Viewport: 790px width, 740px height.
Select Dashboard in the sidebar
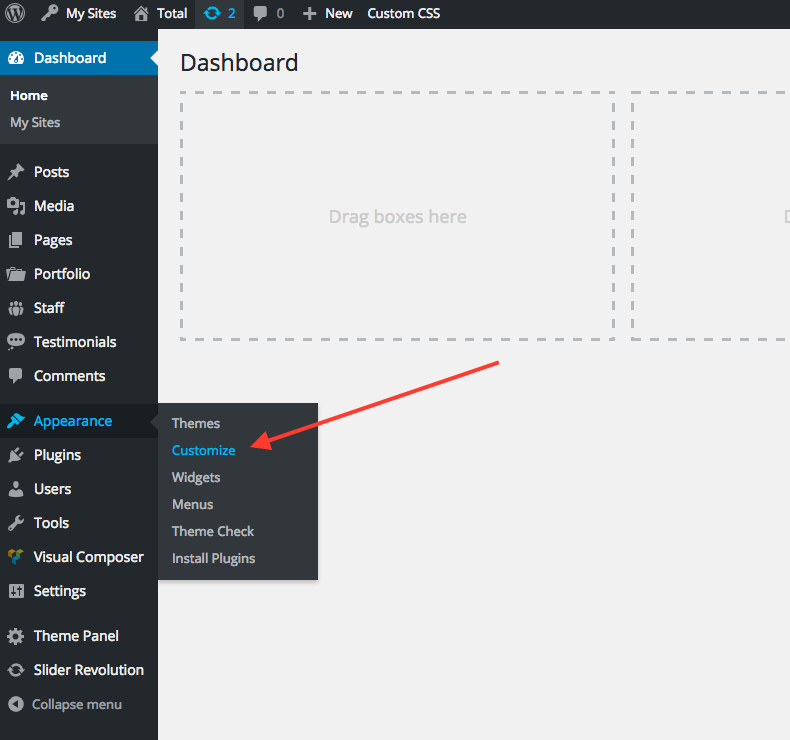point(70,58)
